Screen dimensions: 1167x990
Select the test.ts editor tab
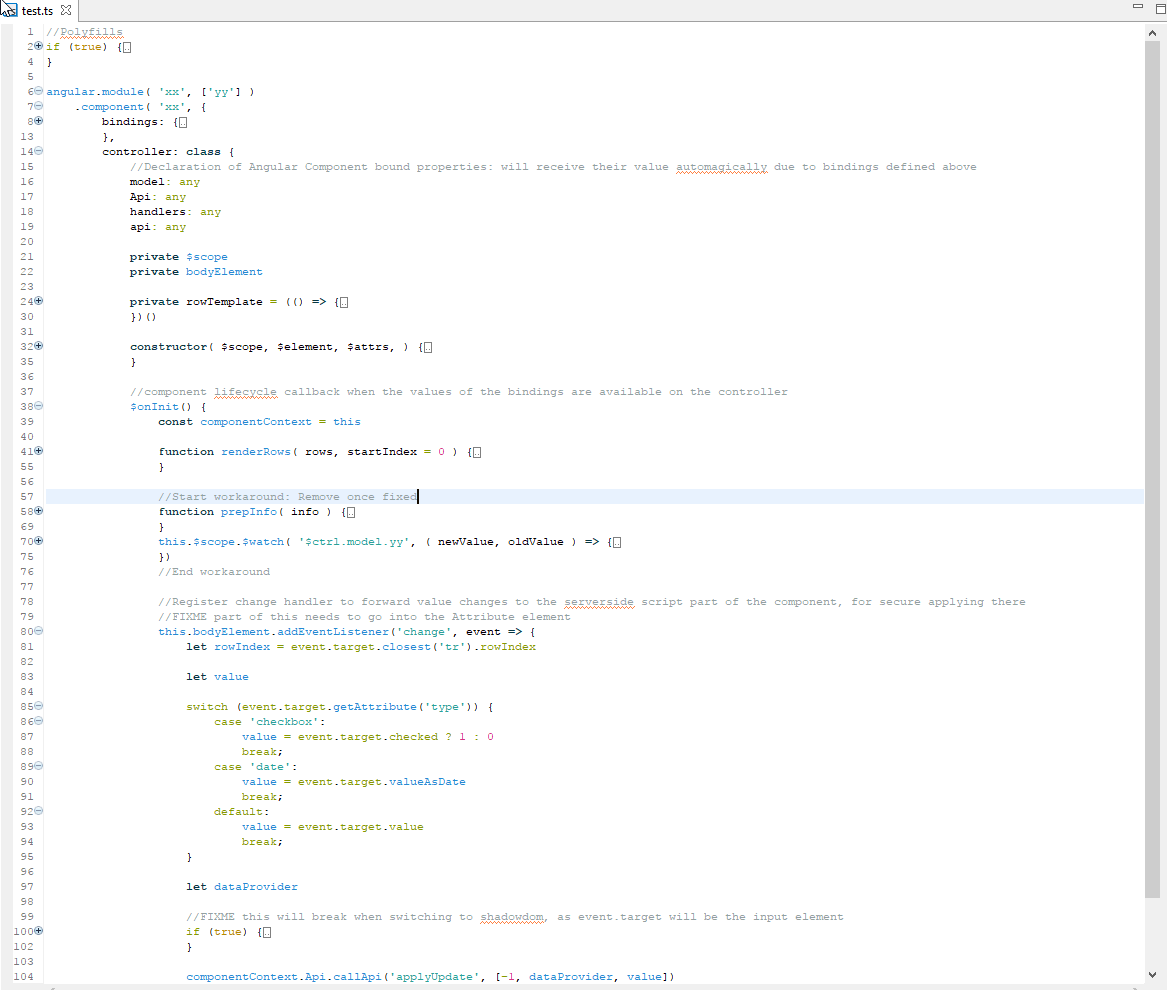point(37,10)
